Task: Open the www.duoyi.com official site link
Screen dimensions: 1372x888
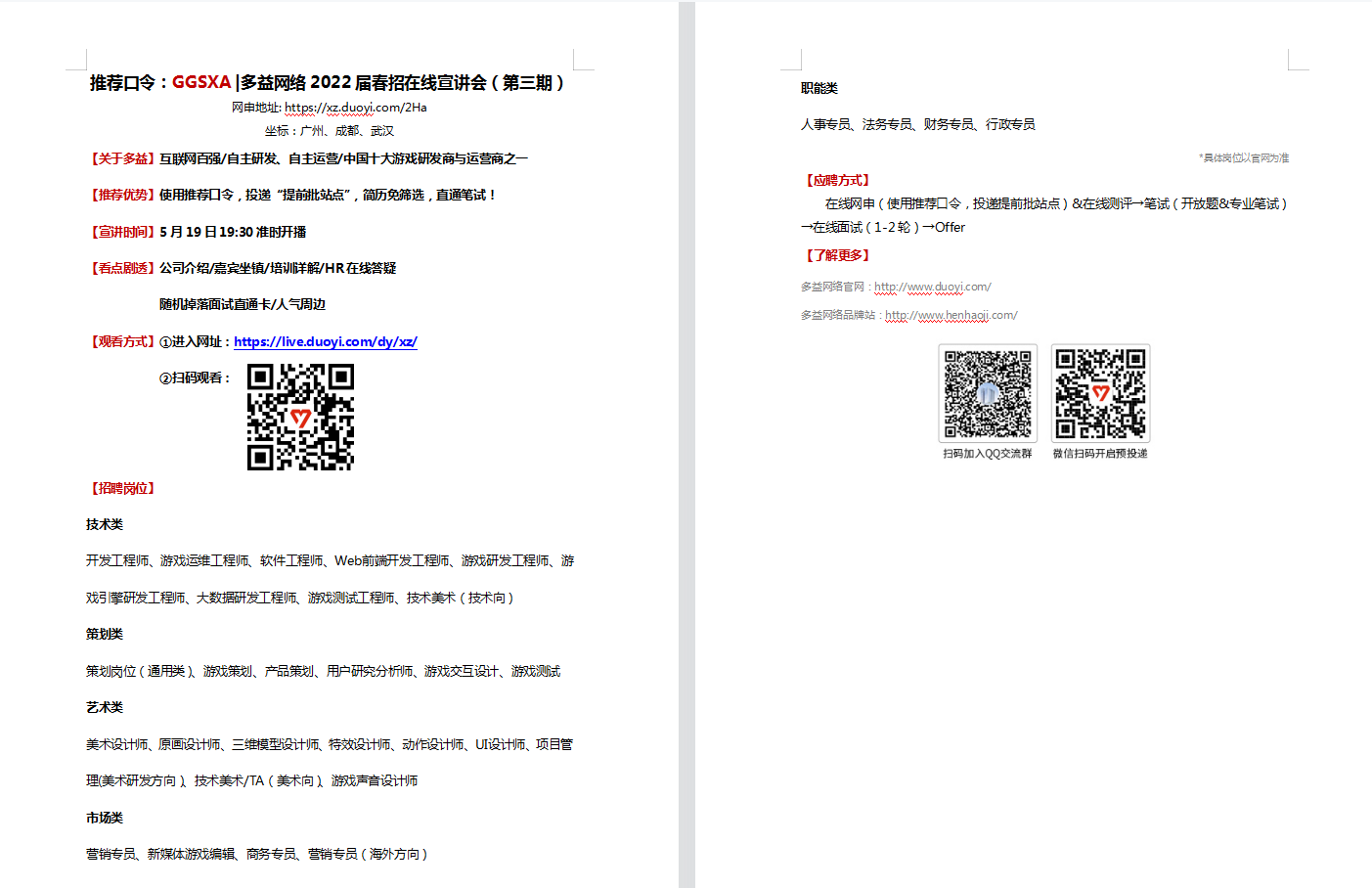Action: coord(932,287)
